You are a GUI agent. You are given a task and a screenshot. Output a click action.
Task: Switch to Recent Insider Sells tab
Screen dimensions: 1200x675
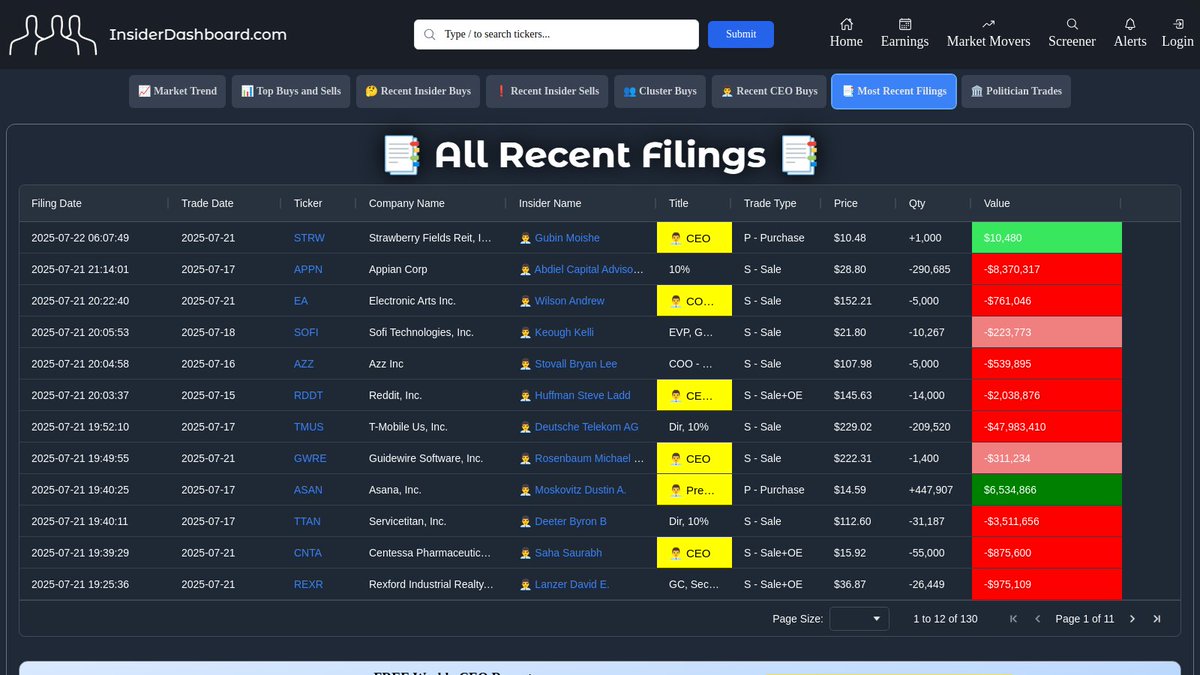(x=547, y=91)
